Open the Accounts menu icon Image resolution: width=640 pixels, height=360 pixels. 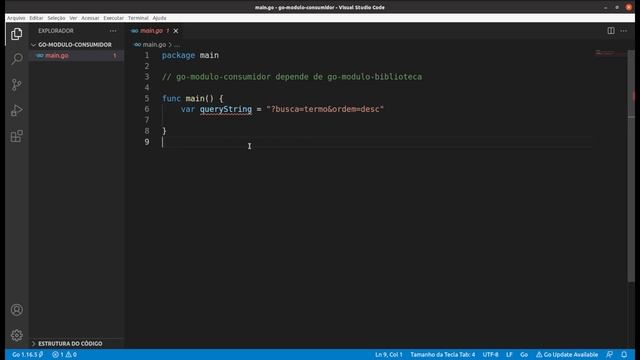pyautogui.click(x=17, y=310)
